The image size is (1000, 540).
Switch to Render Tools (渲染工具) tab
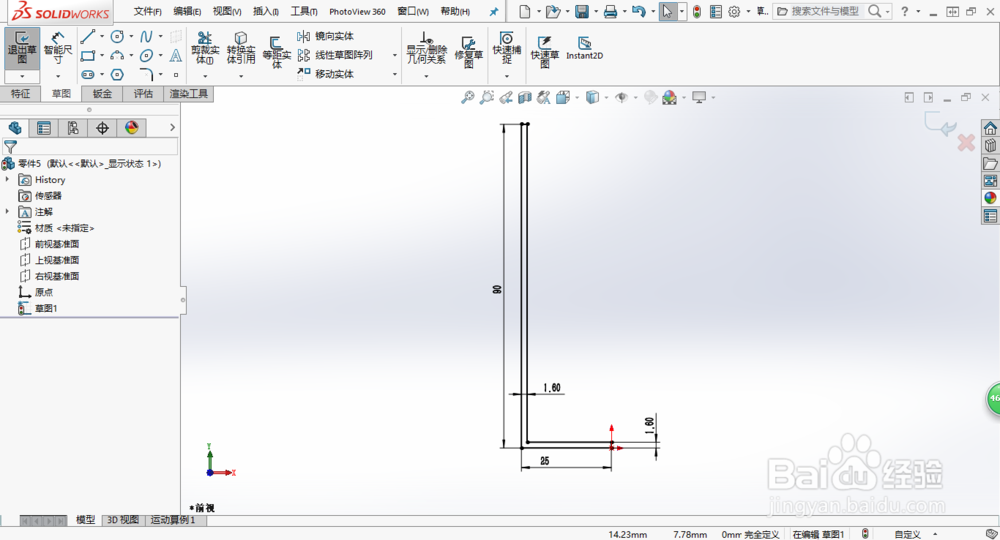(x=189, y=94)
